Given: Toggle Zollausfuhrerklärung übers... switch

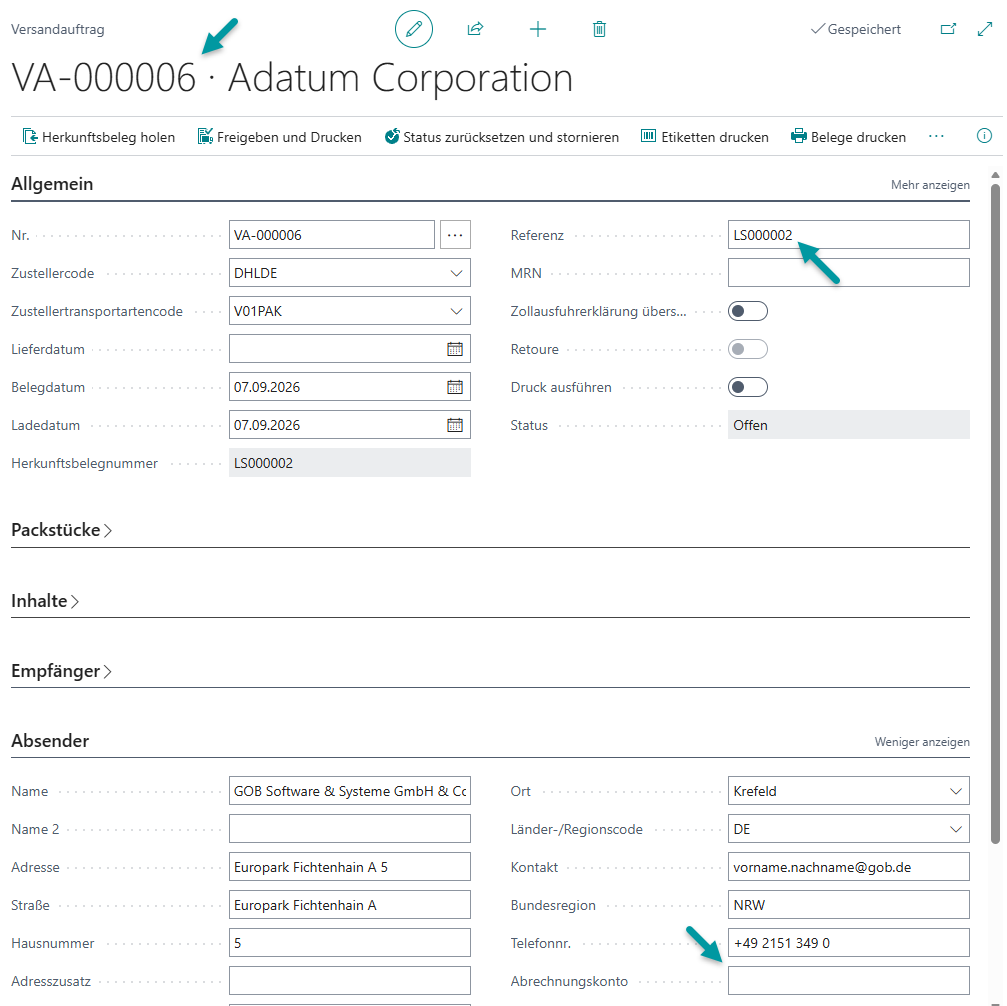Looking at the screenshot, I should coord(748,311).
